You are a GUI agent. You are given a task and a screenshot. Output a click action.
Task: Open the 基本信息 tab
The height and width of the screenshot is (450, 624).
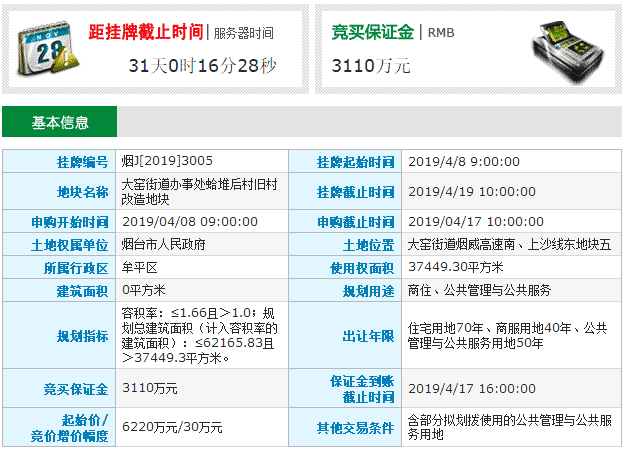pos(60,122)
